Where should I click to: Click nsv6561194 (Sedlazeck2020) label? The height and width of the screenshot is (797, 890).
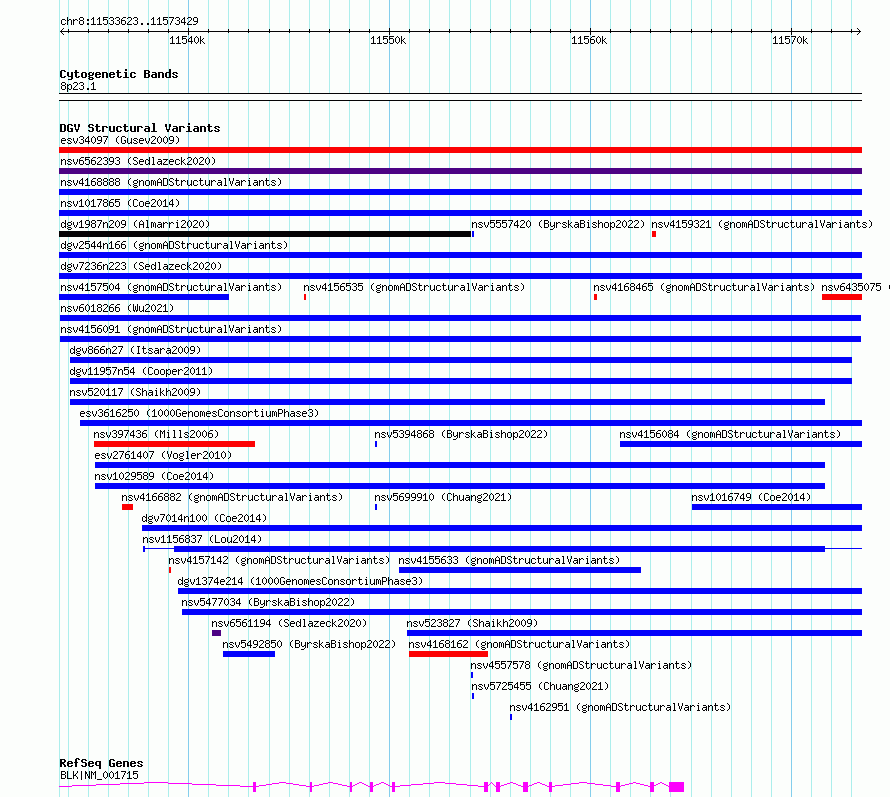289,623
